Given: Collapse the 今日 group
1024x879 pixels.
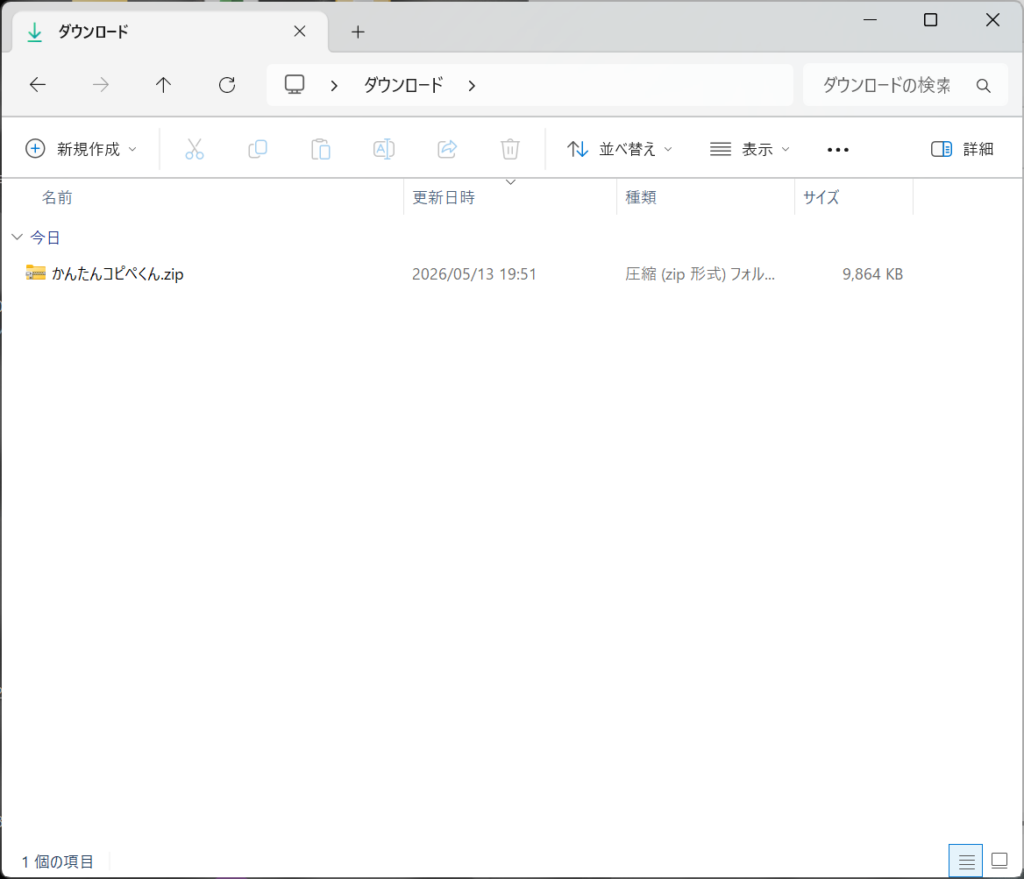Looking at the screenshot, I should [18, 237].
